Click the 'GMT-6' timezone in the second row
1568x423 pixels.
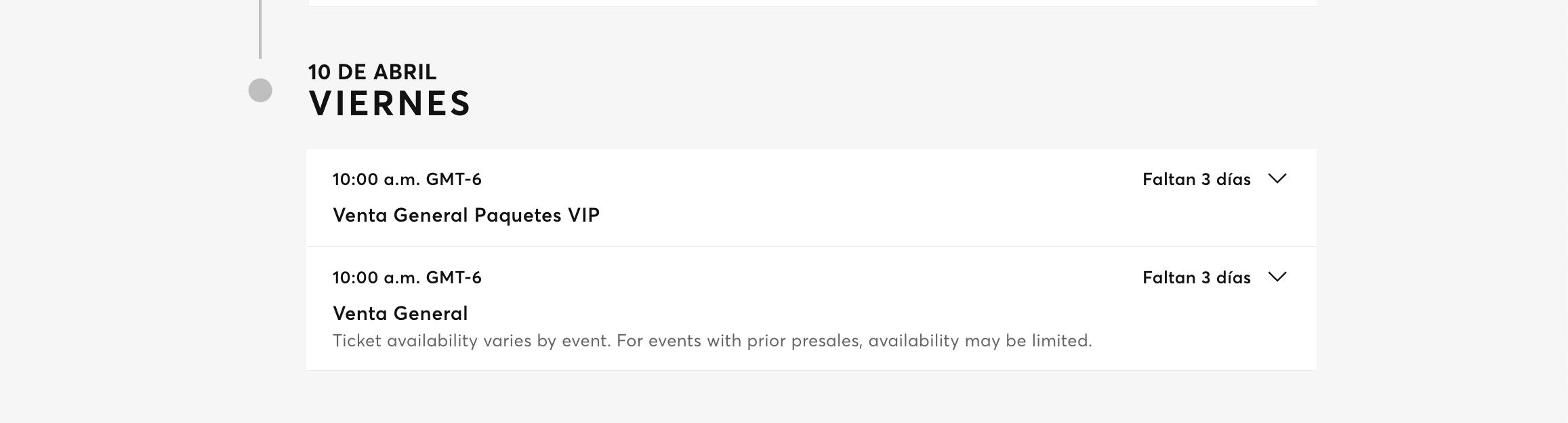(x=453, y=278)
